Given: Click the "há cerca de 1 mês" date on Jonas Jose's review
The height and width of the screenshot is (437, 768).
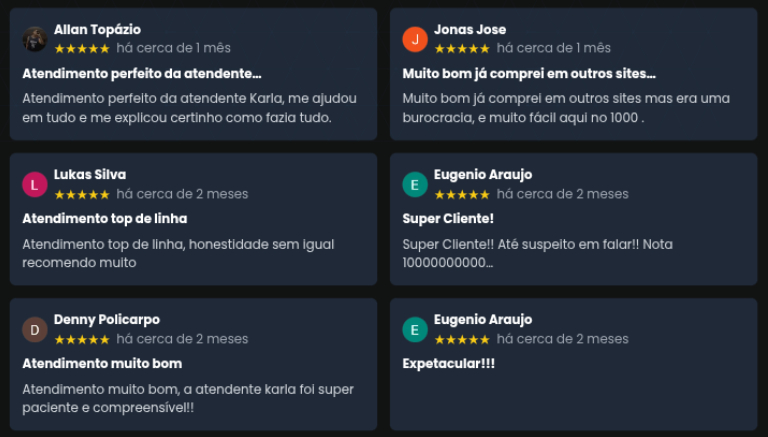Looking at the screenshot, I should tap(553, 48).
